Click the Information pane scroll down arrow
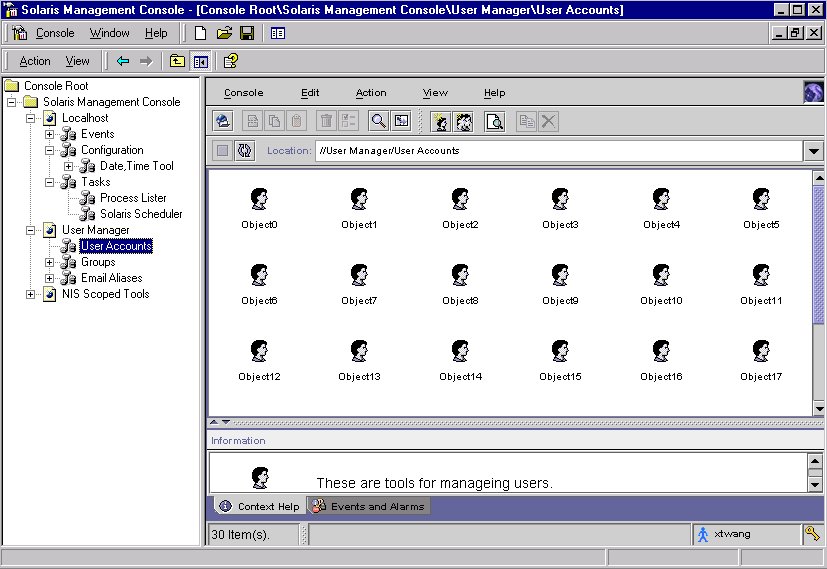Image resolution: width=827 pixels, height=569 pixels. click(x=815, y=485)
